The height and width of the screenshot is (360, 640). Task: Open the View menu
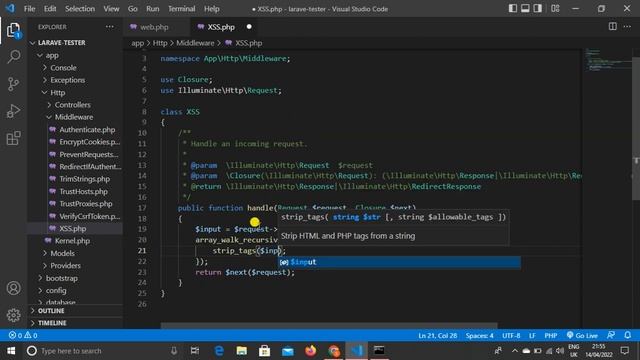111,9
